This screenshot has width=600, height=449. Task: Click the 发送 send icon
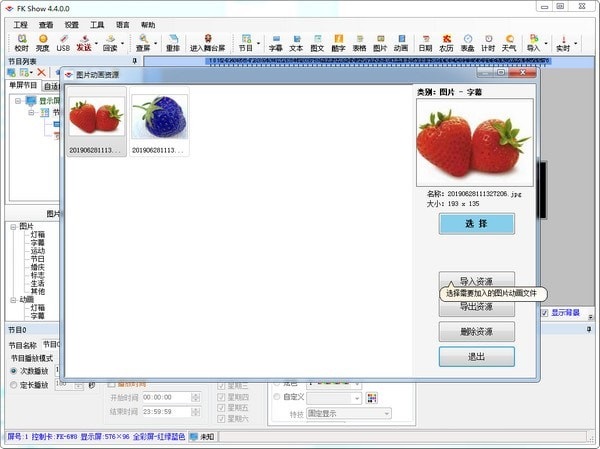pyautogui.click(x=84, y=43)
